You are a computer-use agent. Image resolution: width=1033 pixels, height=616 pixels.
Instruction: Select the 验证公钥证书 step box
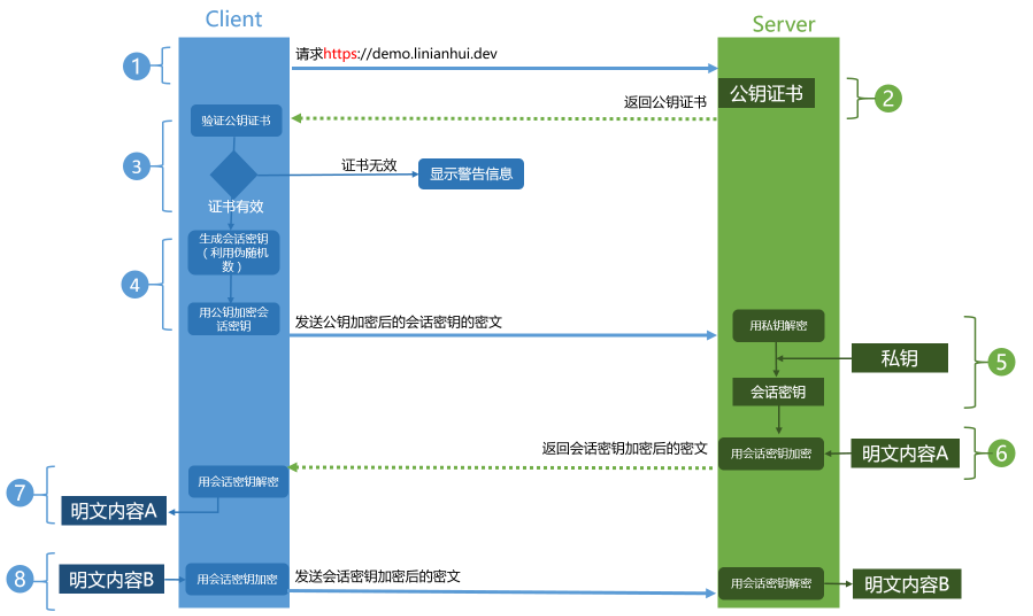236,121
